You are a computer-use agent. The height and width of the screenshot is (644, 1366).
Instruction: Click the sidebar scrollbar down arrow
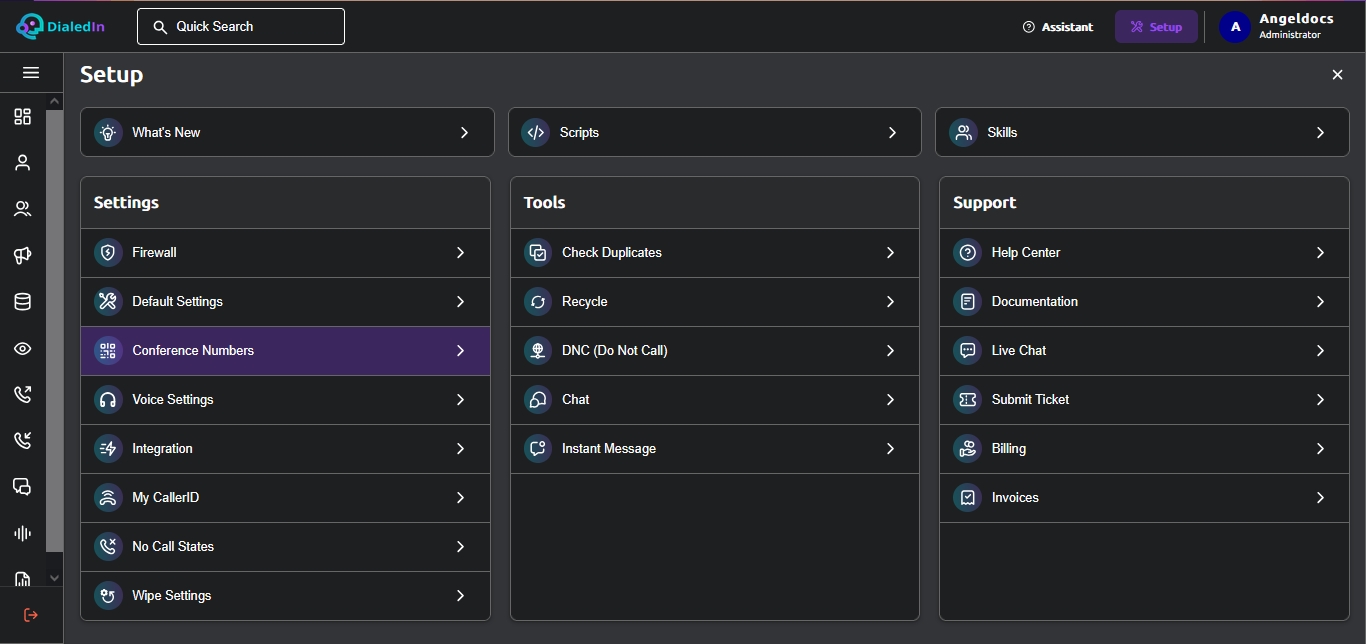coord(55,578)
